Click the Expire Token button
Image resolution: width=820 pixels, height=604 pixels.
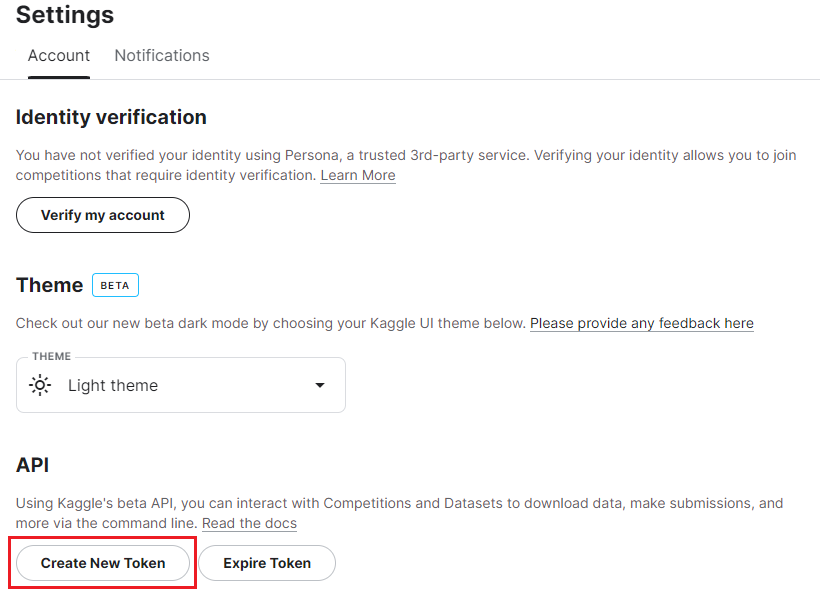tap(266, 563)
